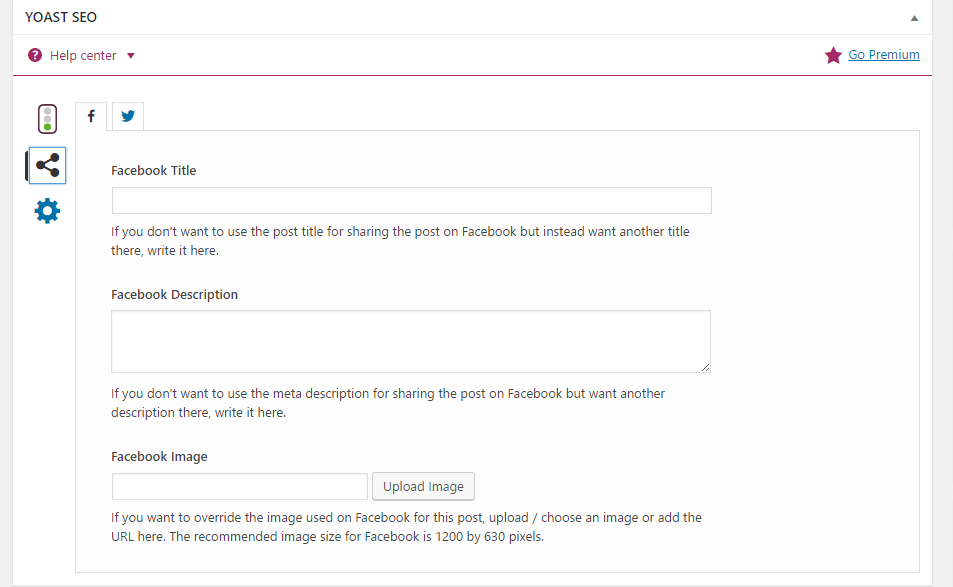Click the Go Premium star icon
The height and width of the screenshot is (587, 953).
833,55
